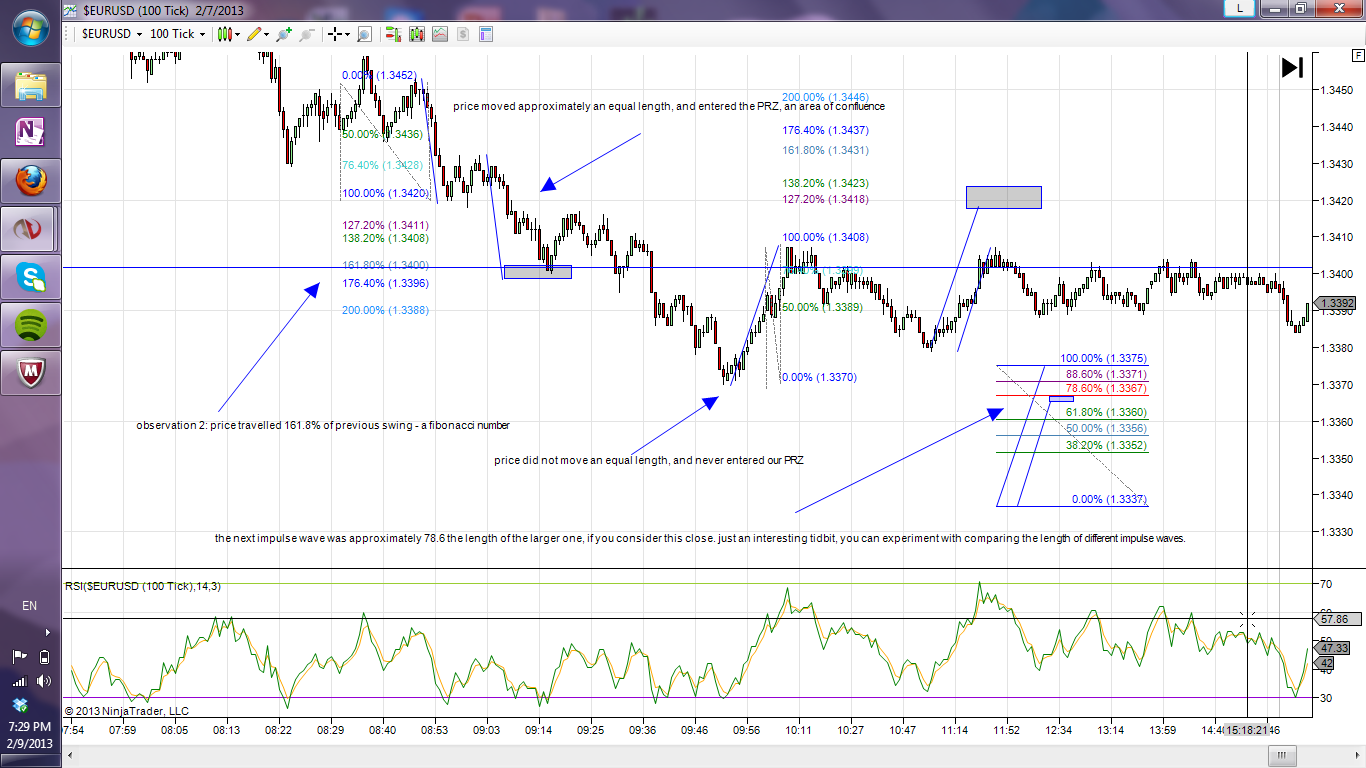Click the crosshair cursor tool icon

click(335, 34)
